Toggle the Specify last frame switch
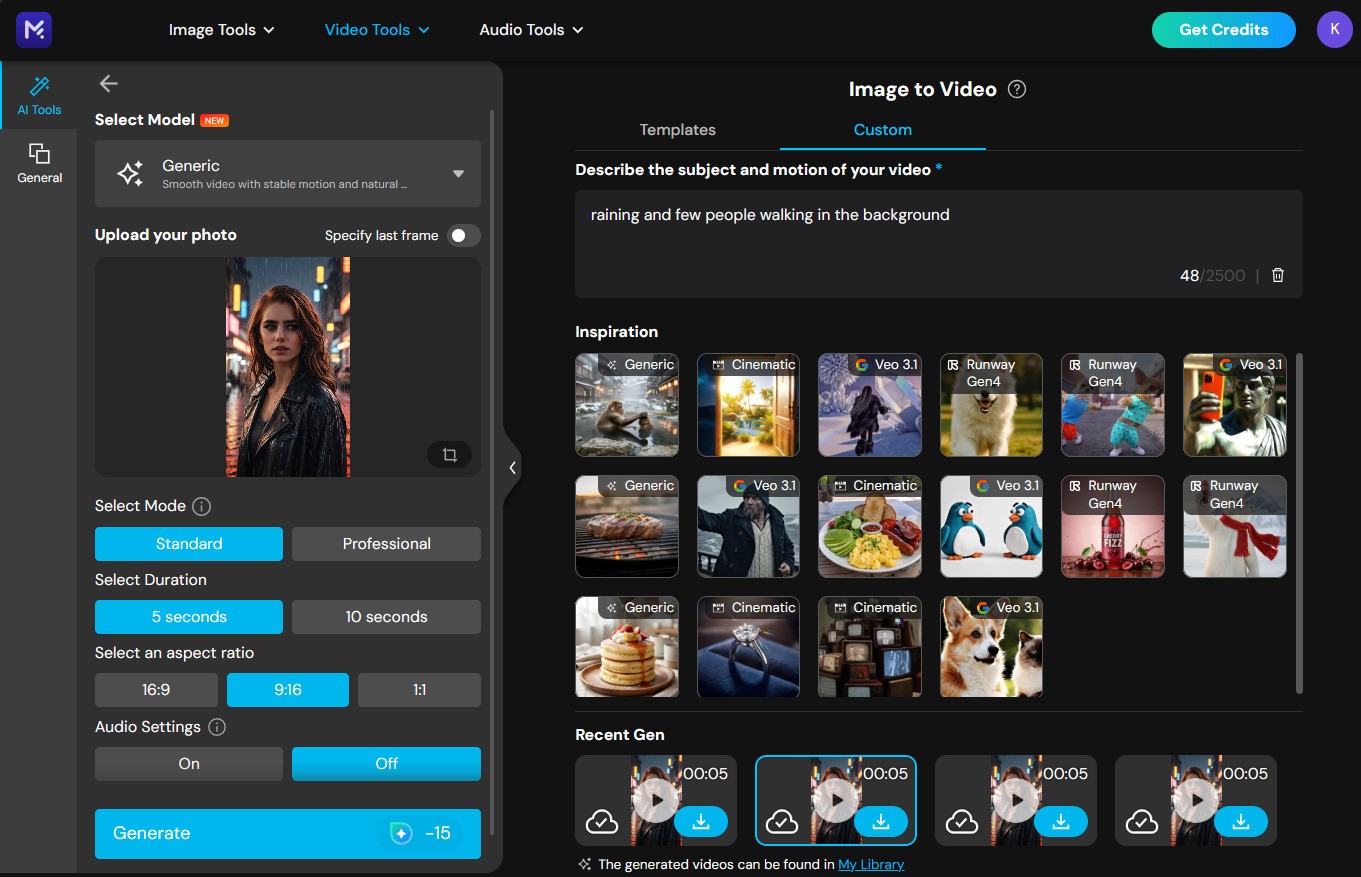The height and width of the screenshot is (877, 1361). [x=464, y=236]
